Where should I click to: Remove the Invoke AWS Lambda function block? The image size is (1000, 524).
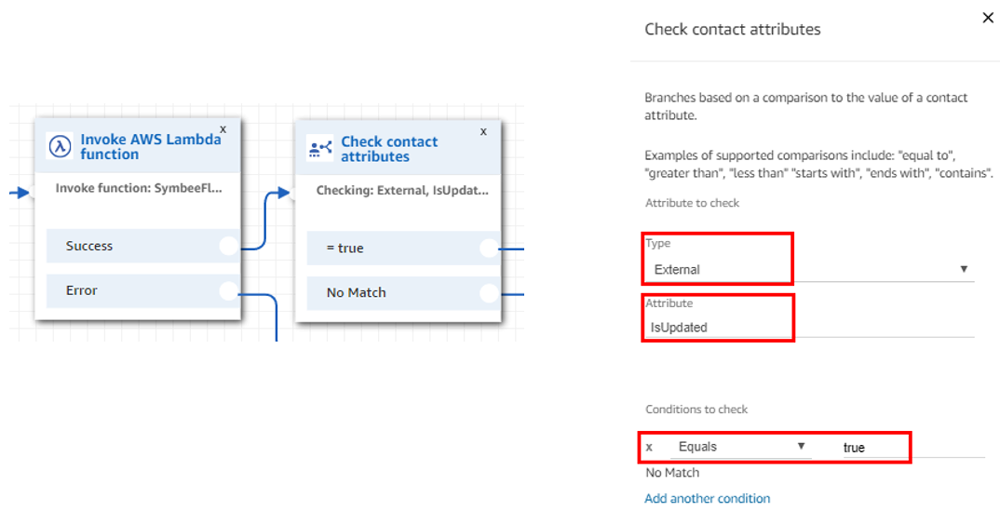click(x=223, y=129)
